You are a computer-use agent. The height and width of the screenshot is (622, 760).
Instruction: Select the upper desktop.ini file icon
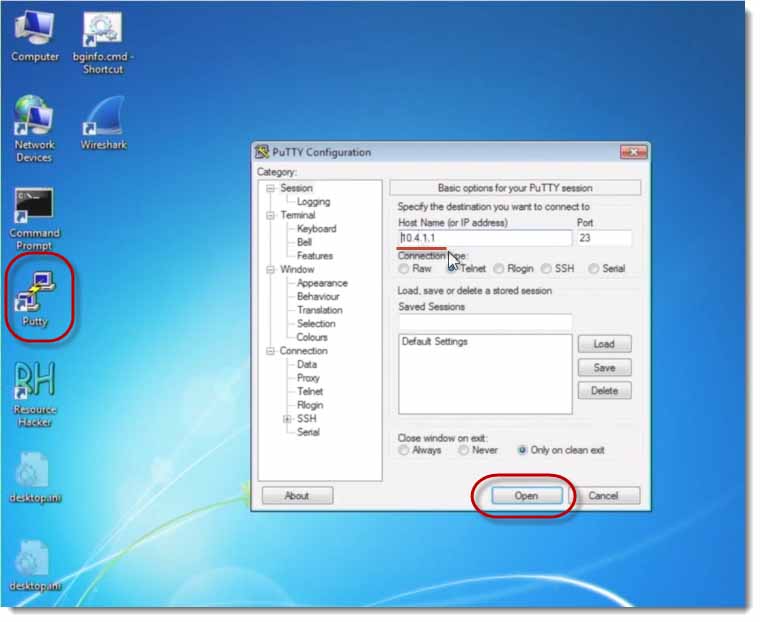34,478
